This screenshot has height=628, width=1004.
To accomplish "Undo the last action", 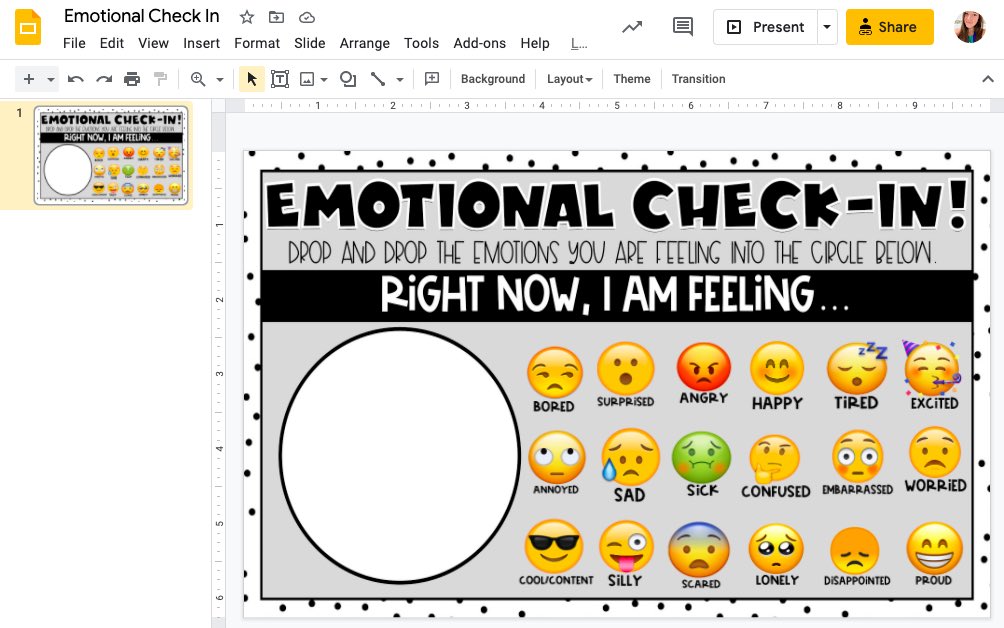I will 76,79.
